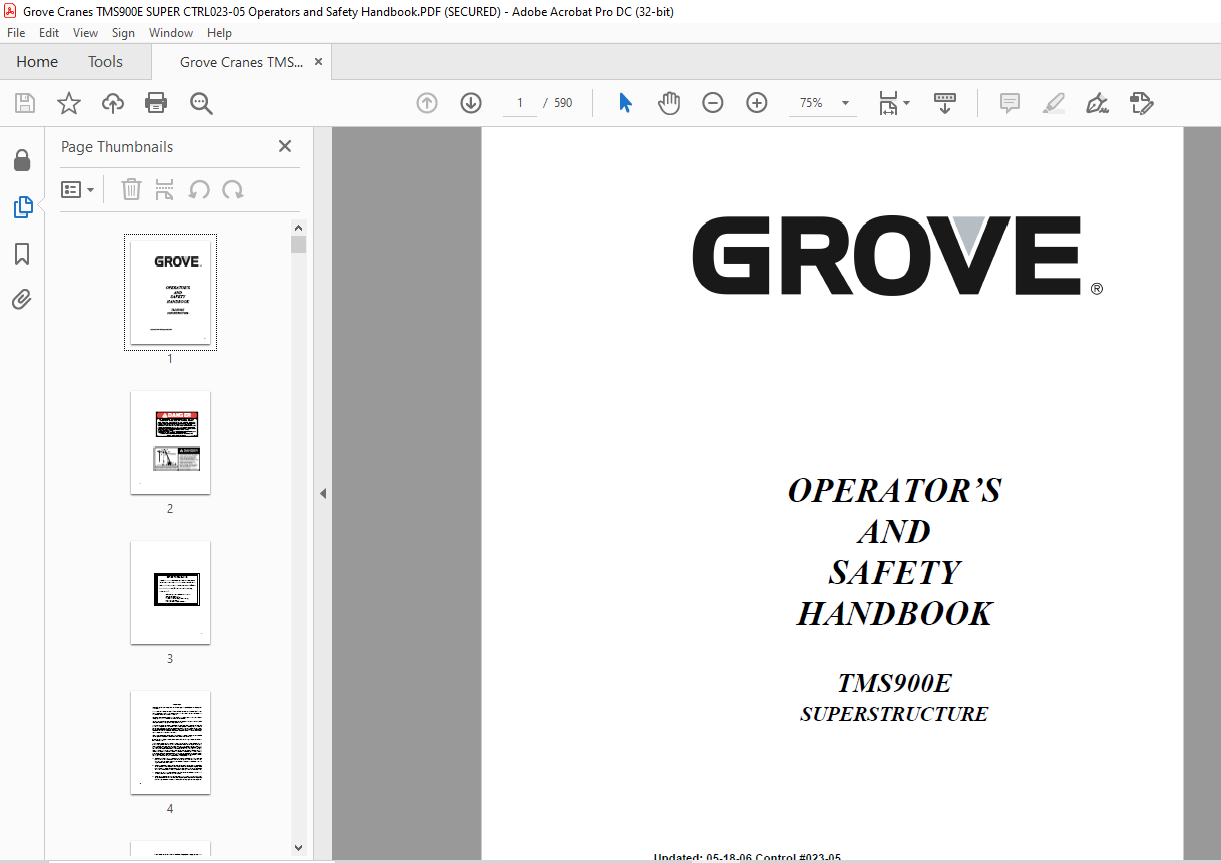1221x863 pixels.
Task: Open the File menu
Action: [x=16, y=33]
